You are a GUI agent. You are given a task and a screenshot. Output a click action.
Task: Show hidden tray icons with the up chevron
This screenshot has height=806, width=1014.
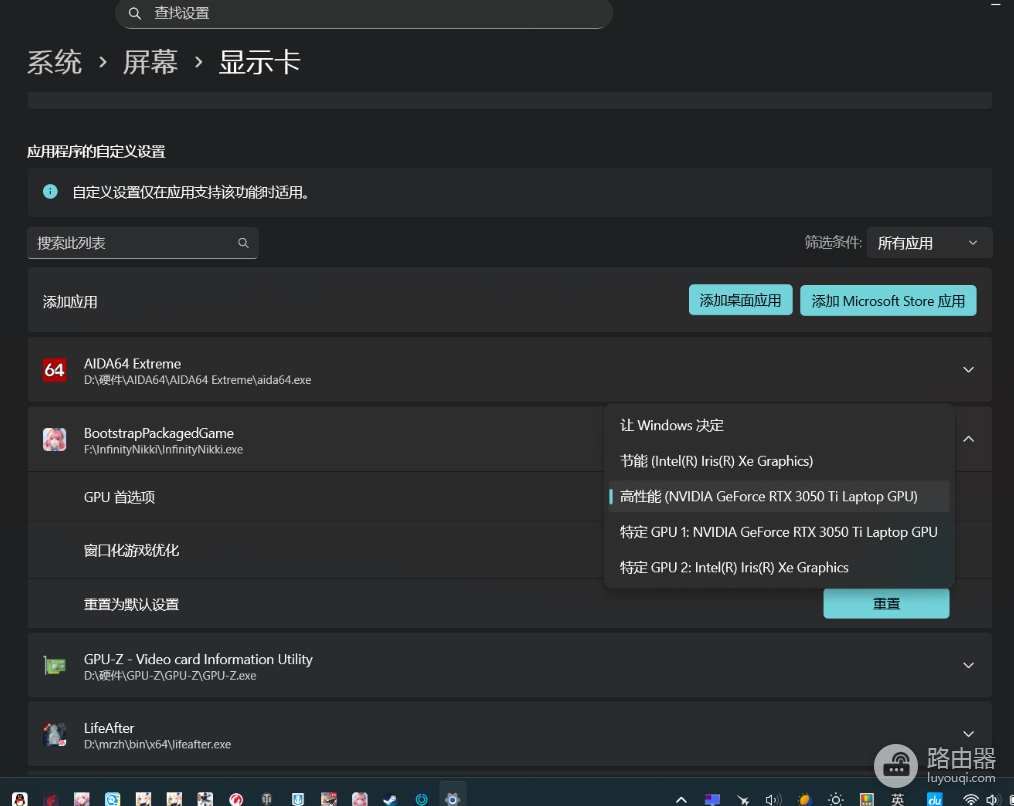(x=681, y=800)
